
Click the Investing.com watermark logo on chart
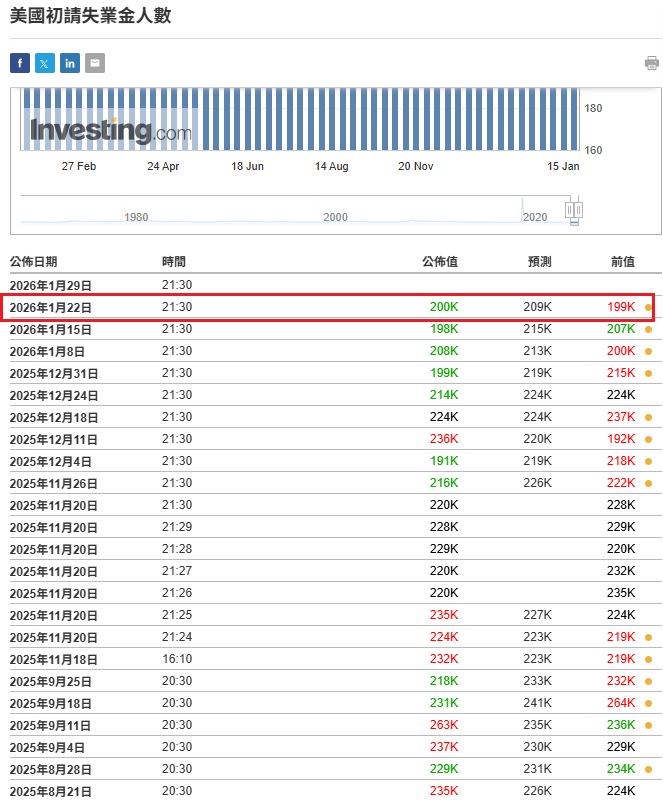tap(110, 131)
